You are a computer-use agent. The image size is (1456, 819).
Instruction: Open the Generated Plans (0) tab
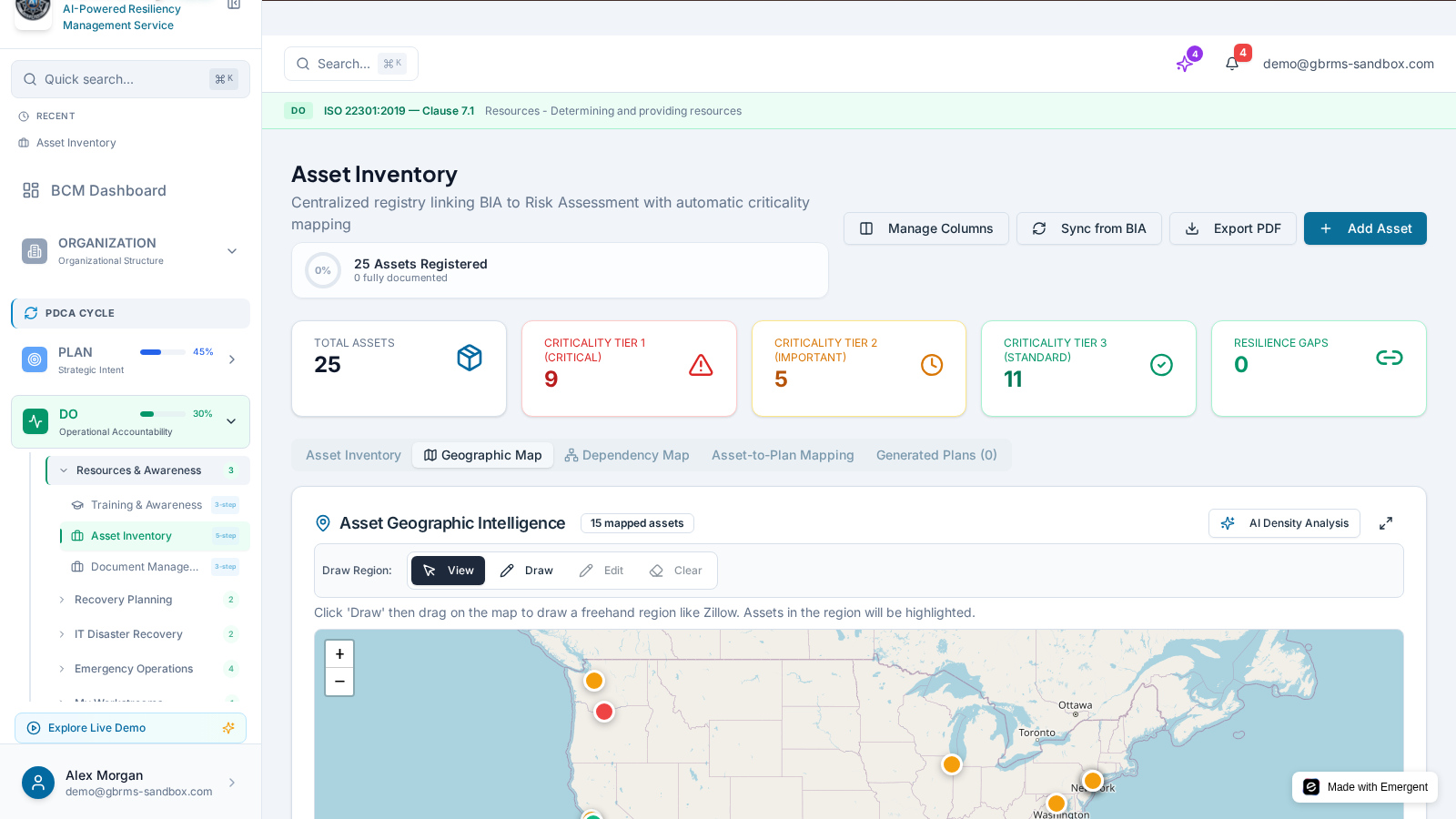pyautogui.click(x=936, y=455)
